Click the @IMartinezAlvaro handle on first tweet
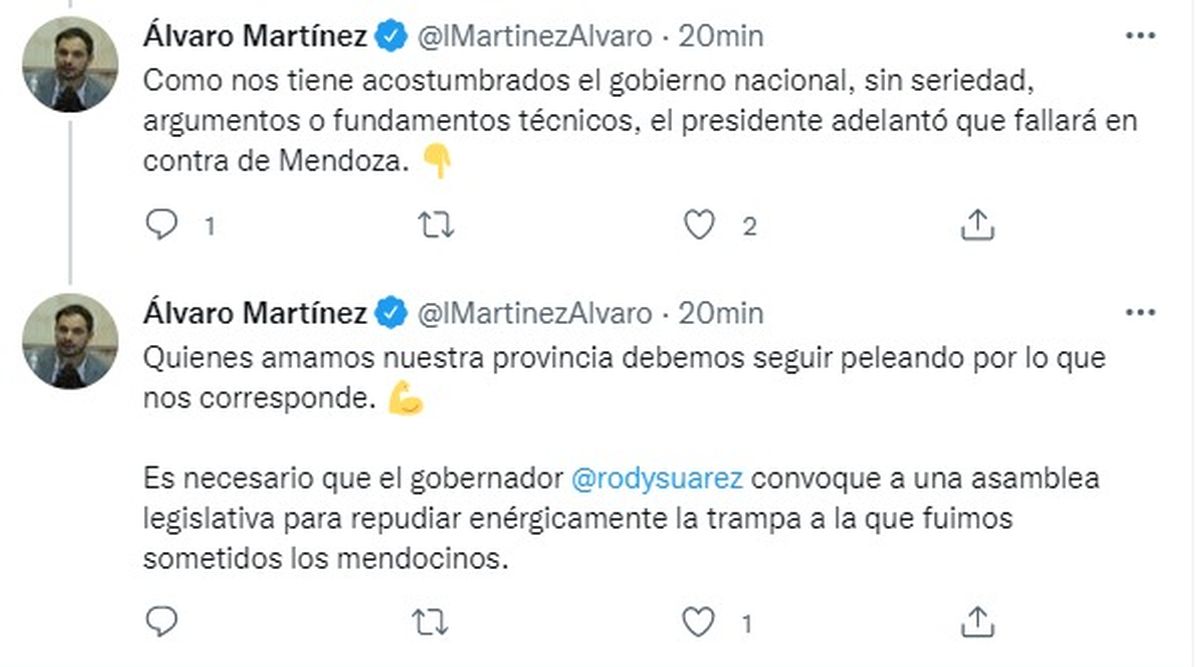Image resolution: width=1200 pixels, height=667 pixels. point(533,37)
